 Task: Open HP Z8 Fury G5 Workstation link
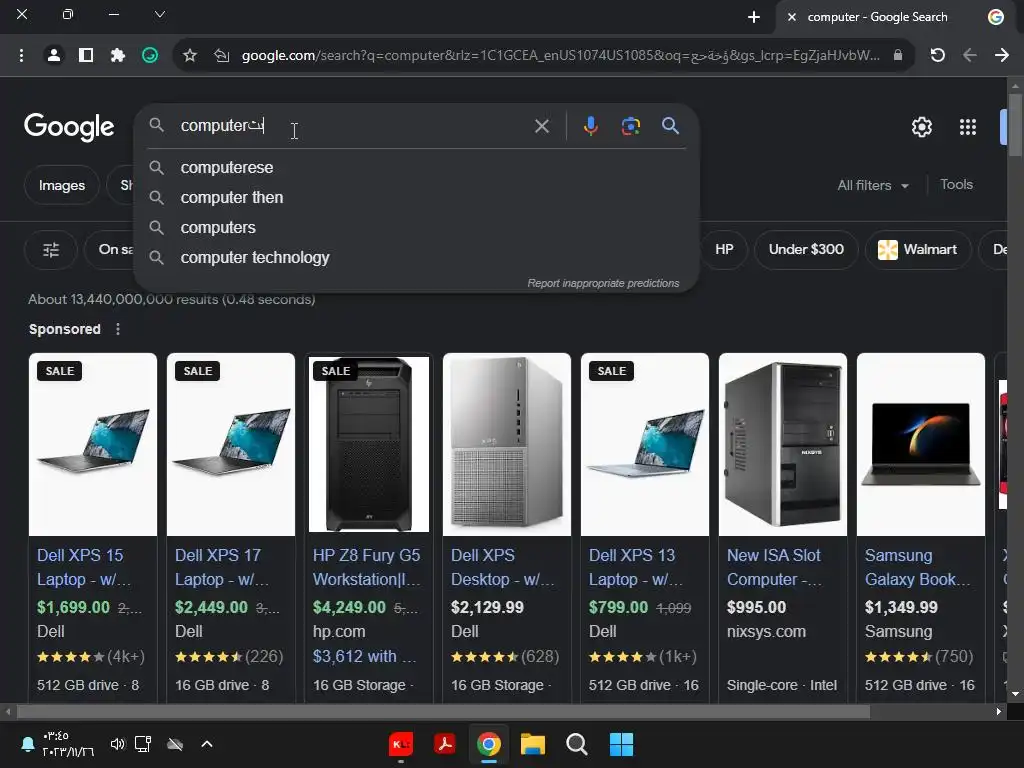(367, 568)
